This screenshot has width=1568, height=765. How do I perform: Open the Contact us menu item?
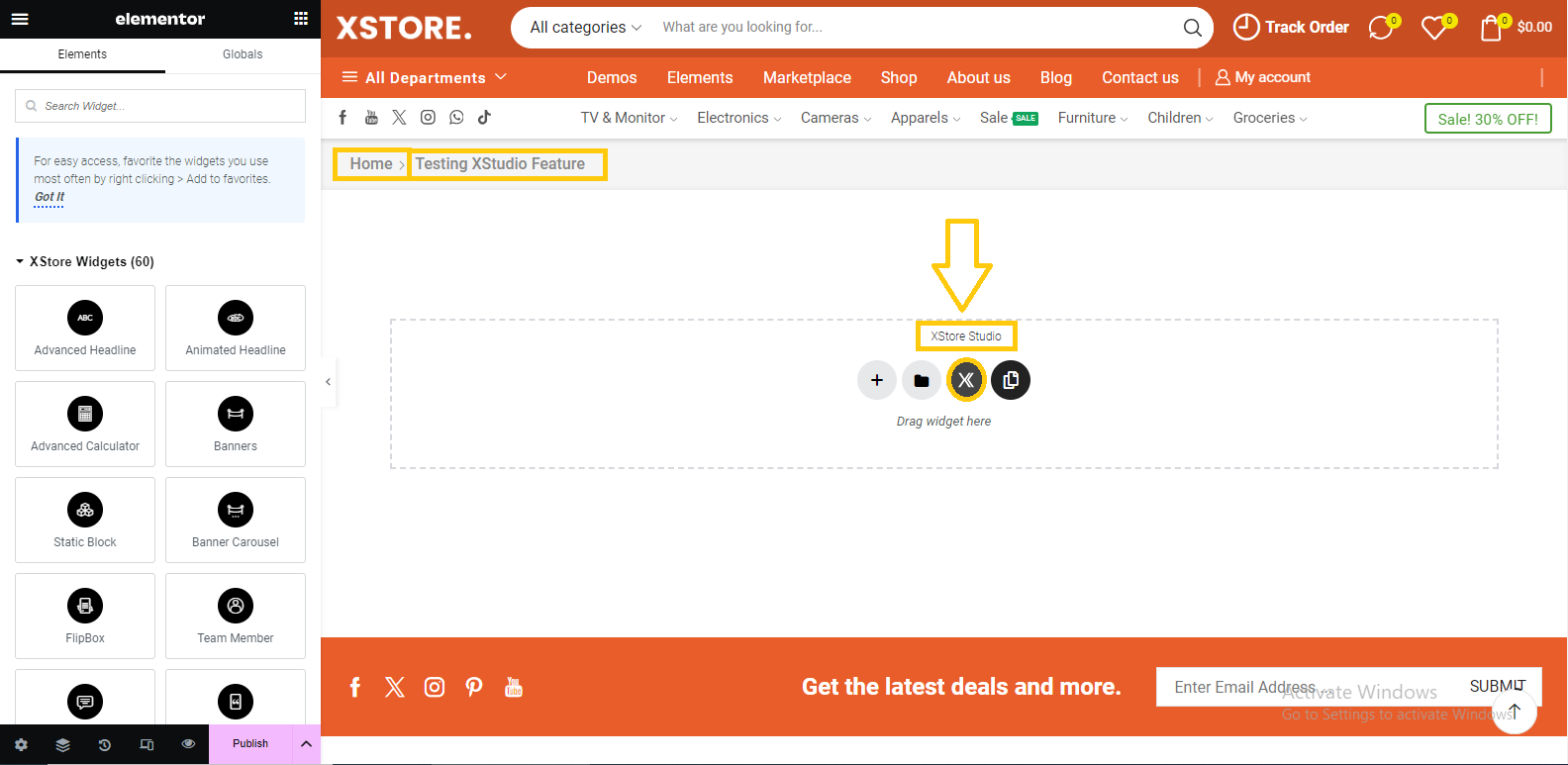click(1140, 77)
